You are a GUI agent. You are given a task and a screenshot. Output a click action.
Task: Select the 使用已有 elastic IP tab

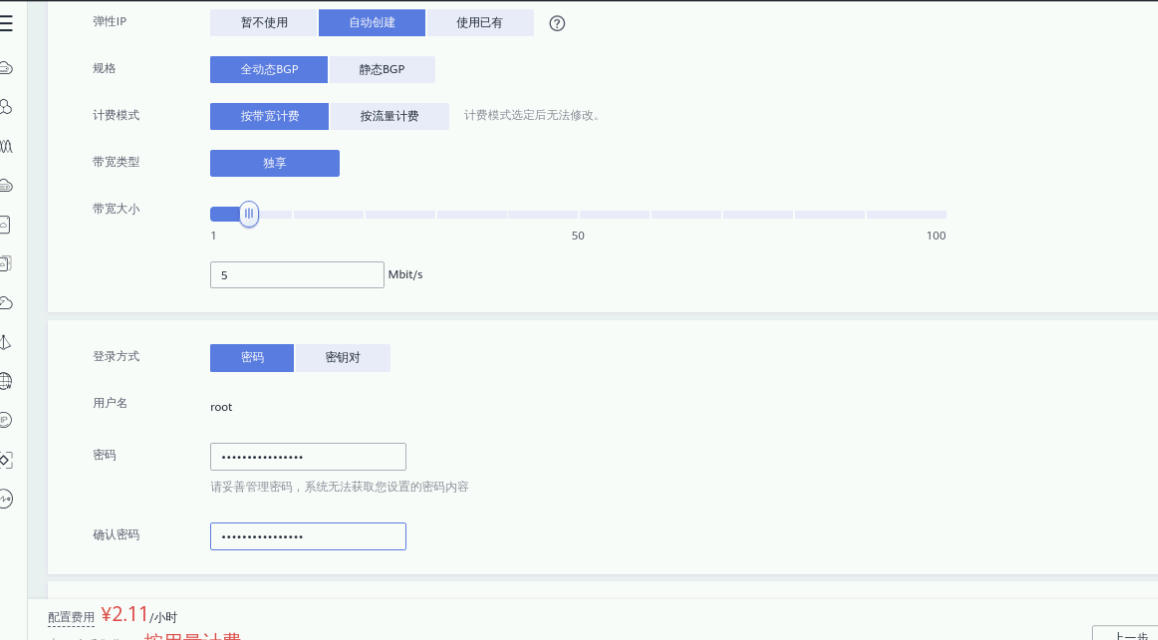(x=480, y=22)
